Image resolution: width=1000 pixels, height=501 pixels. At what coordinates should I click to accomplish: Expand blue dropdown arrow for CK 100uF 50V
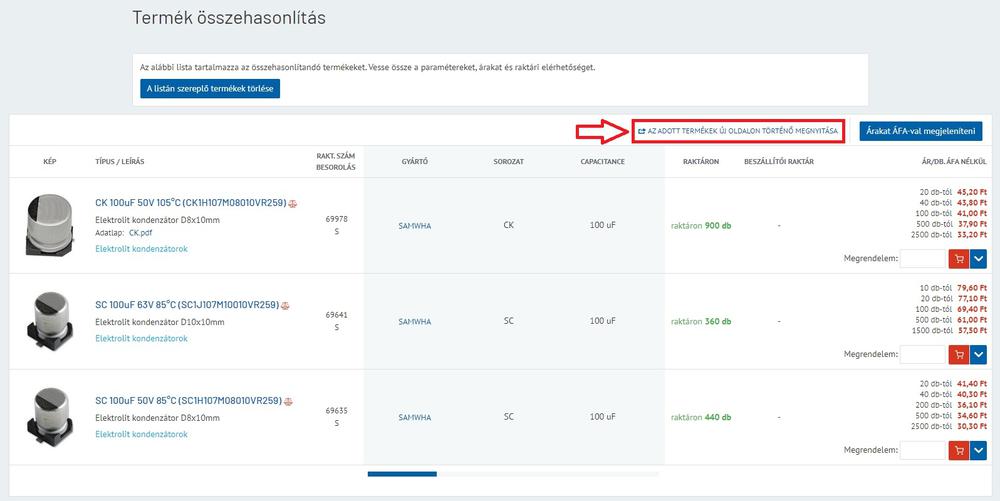[978, 259]
